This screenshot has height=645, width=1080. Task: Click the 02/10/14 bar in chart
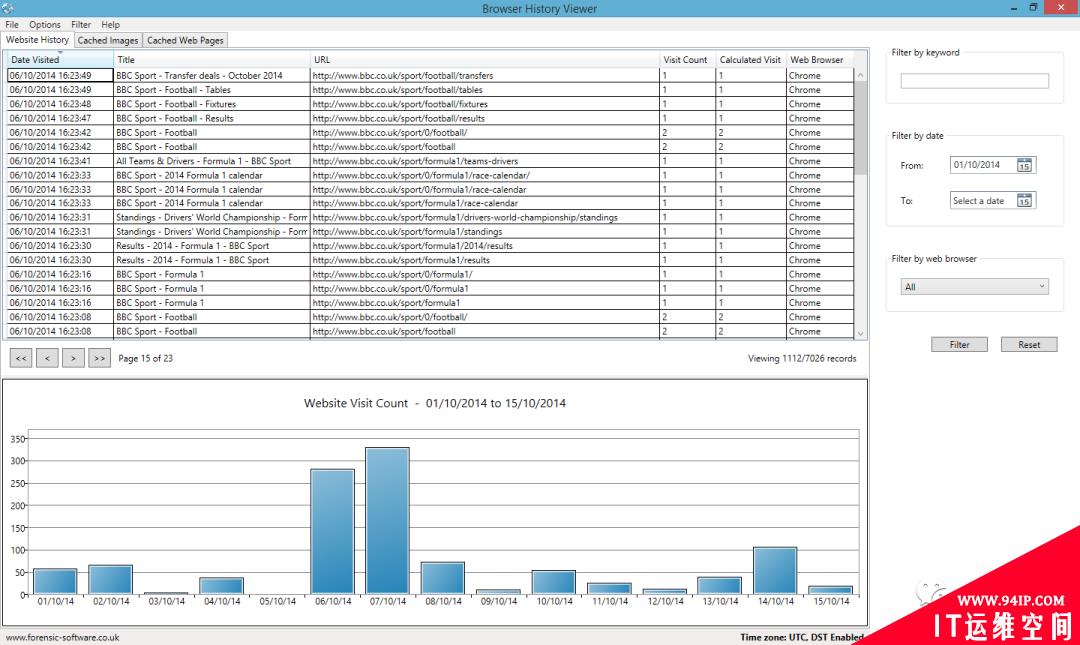[111, 580]
